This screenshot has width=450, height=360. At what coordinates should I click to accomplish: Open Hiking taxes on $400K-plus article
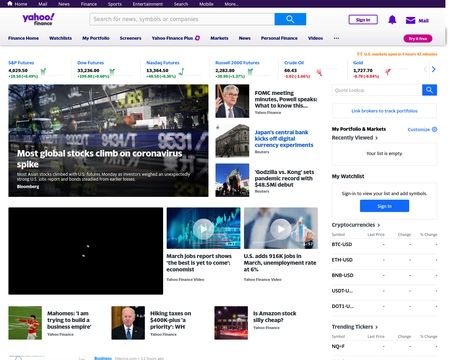pyautogui.click(x=170, y=320)
